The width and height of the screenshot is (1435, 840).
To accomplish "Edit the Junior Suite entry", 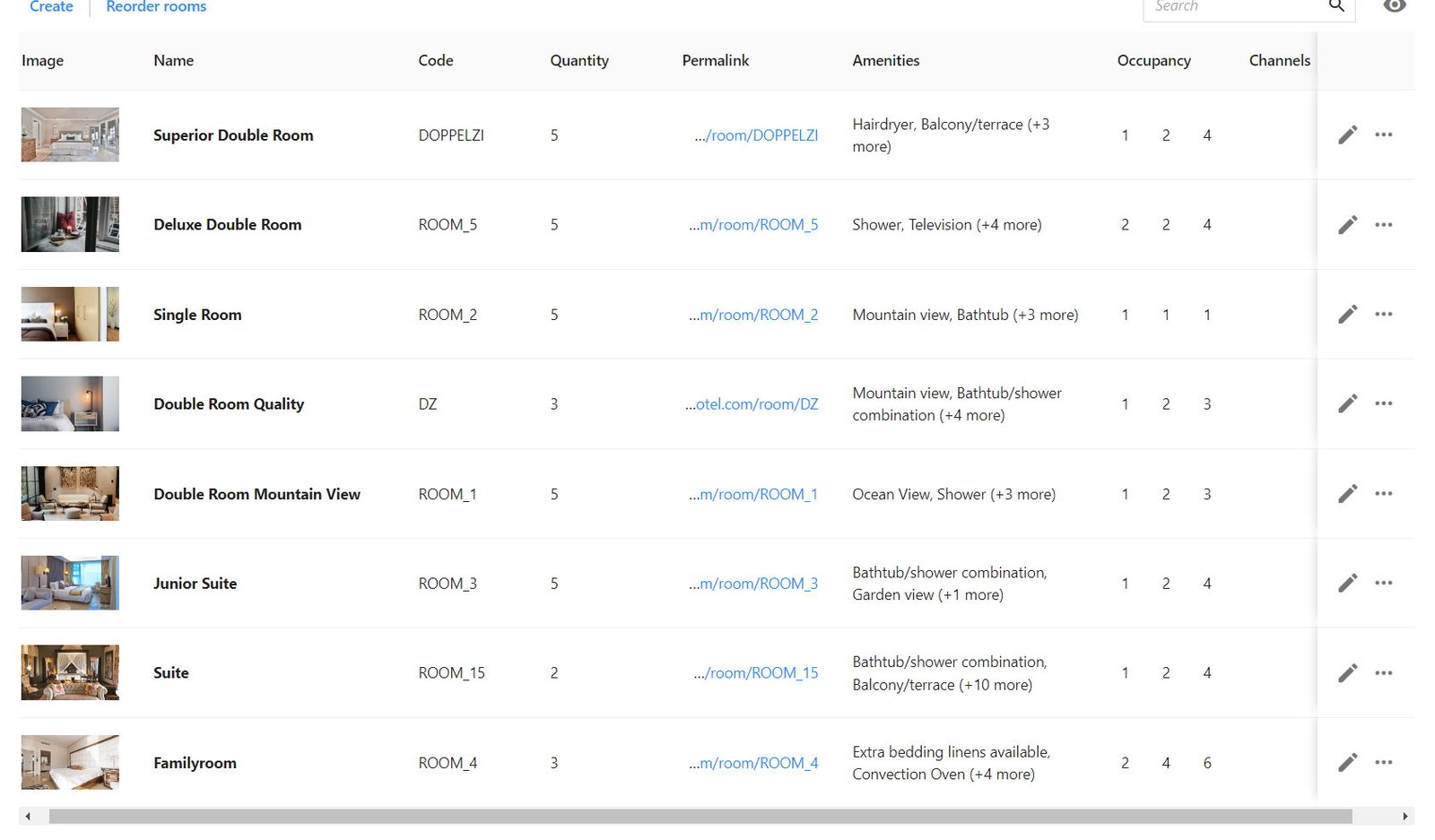I will coord(1347,583).
